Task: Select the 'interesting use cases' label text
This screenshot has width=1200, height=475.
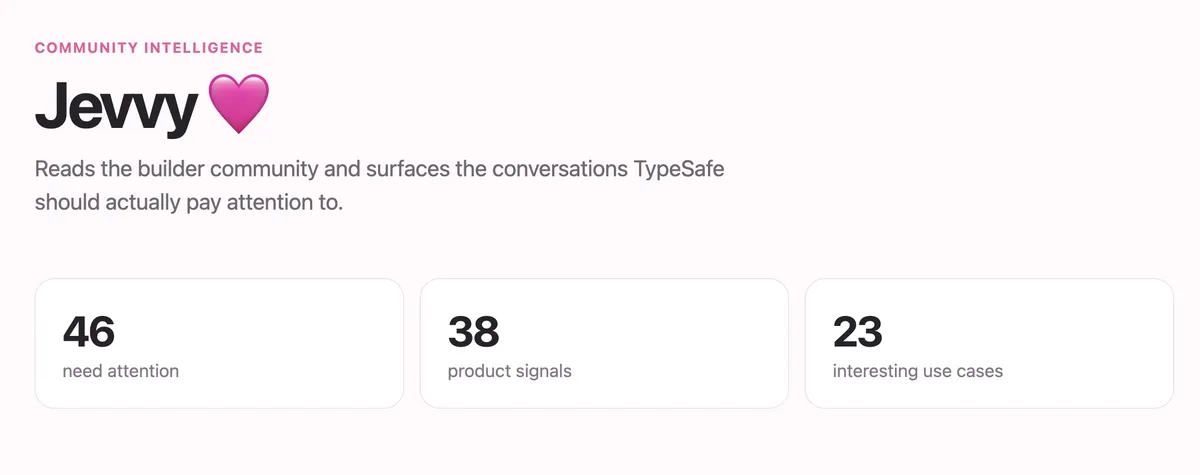Action: coord(918,371)
